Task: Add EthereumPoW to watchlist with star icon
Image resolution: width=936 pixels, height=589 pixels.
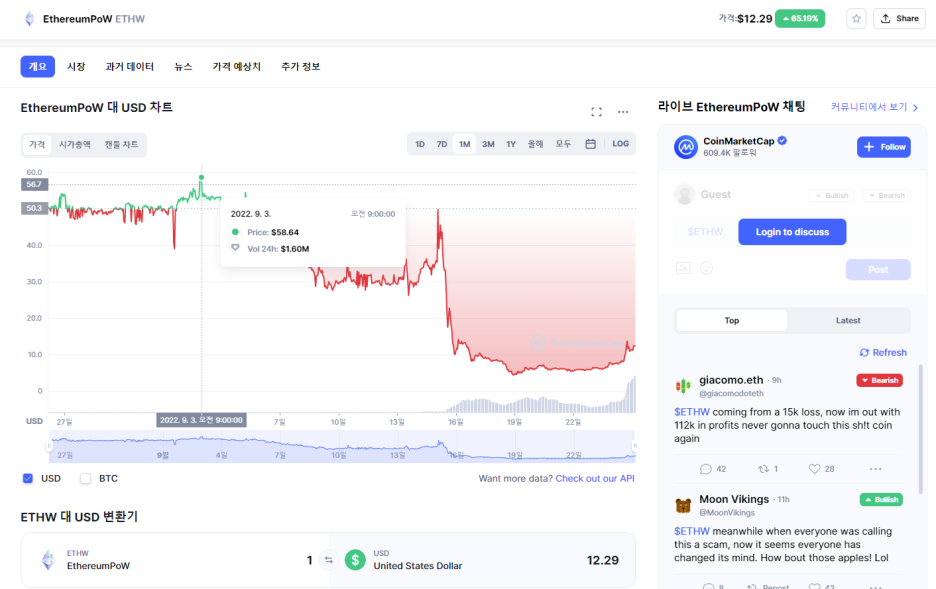Action: [856, 18]
